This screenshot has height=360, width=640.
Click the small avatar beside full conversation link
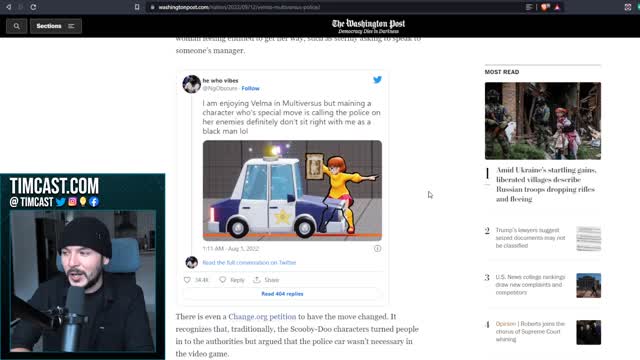tap(191, 262)
